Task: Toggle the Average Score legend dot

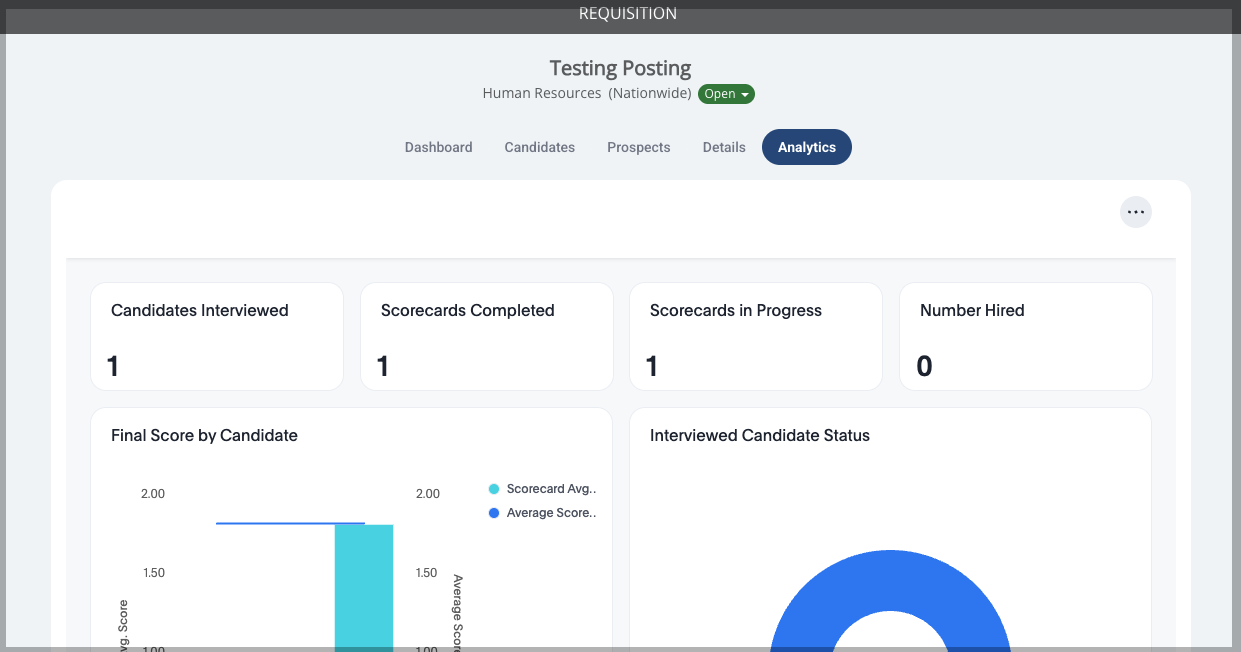Action: click(x=494, y=513)
